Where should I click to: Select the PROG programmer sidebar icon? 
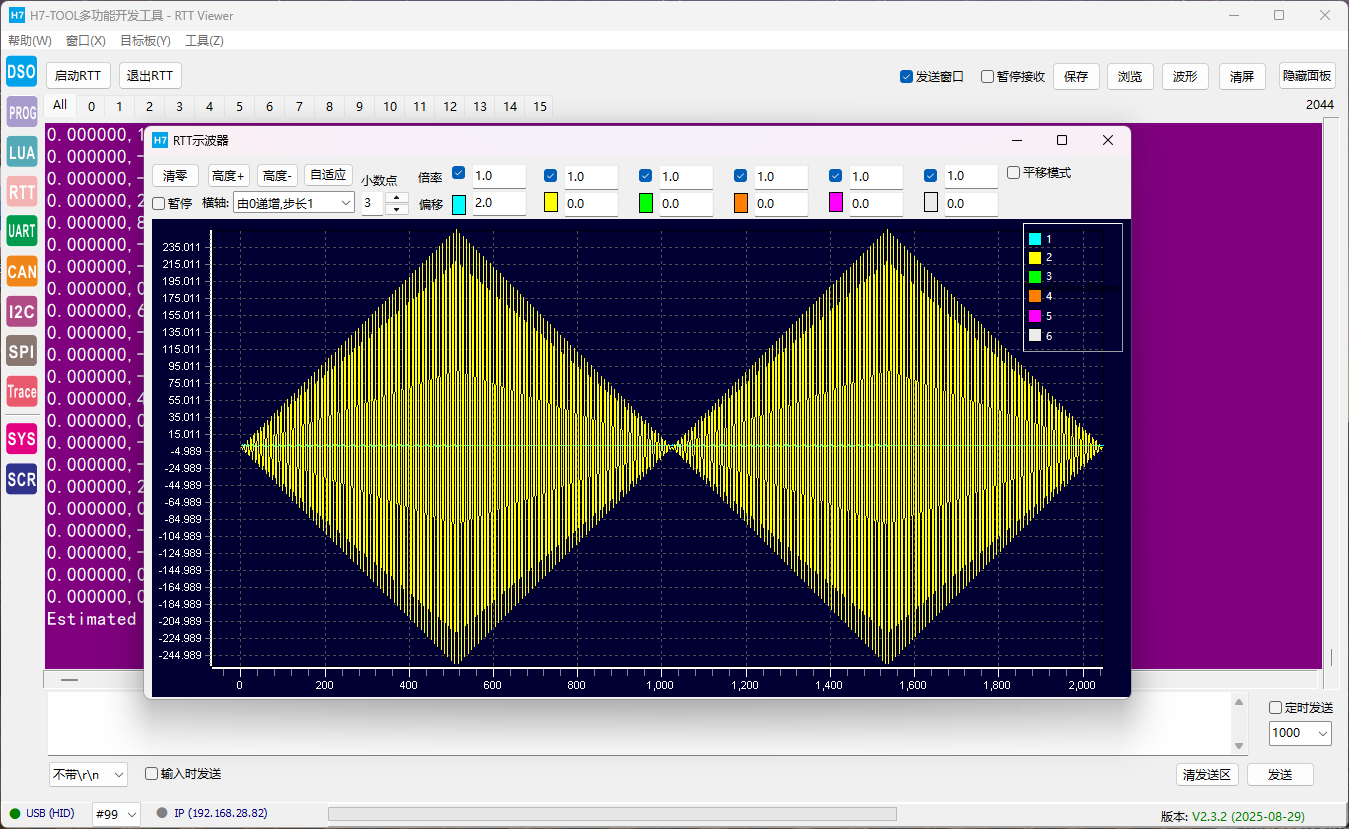pyautogui.click(x=21, y=112)
